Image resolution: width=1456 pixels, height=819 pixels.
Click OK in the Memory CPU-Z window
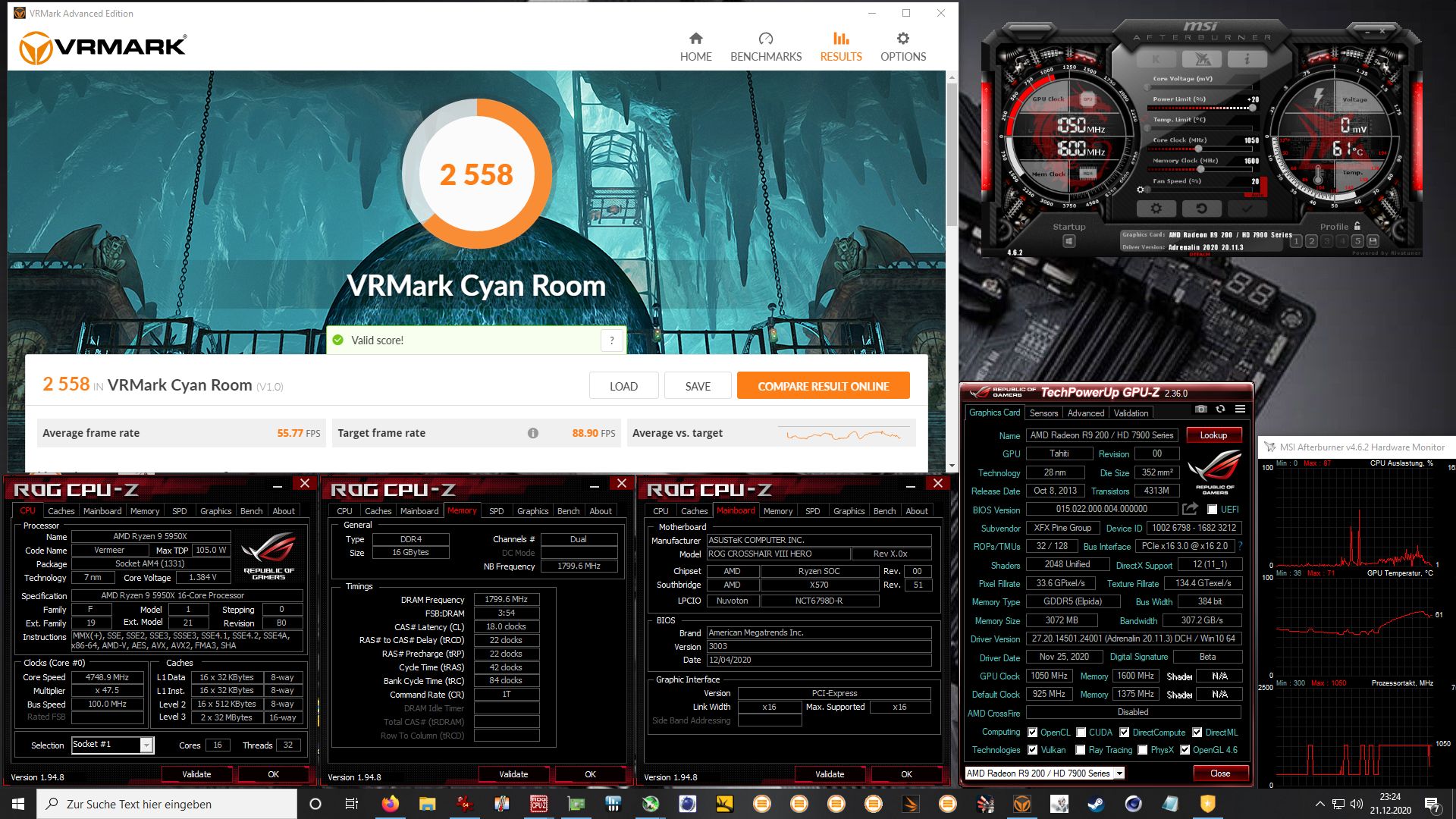(590, 774)
